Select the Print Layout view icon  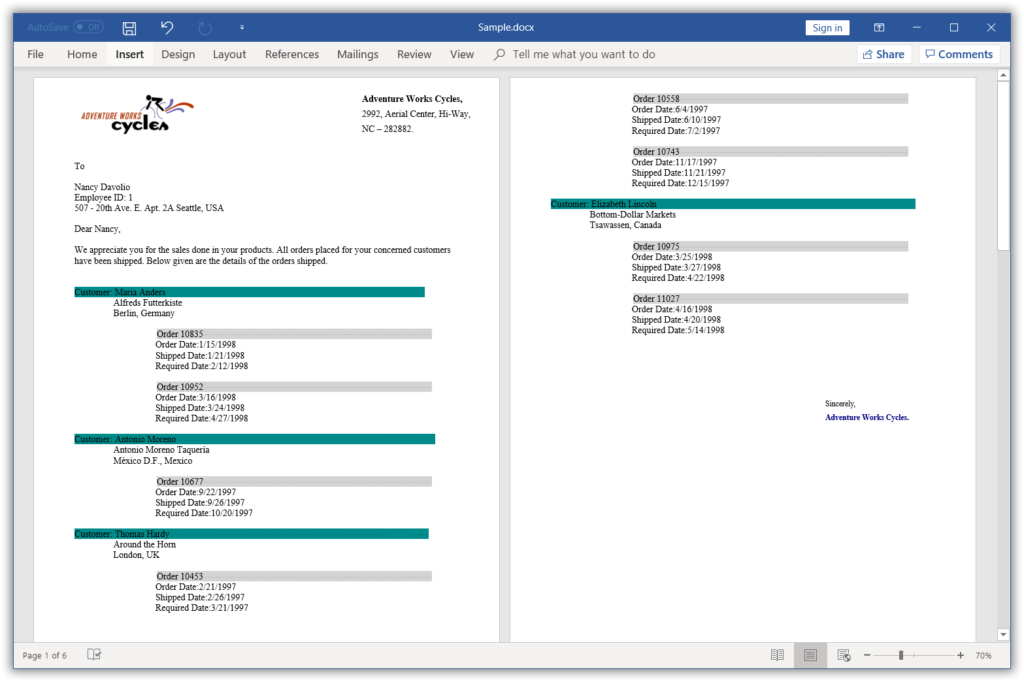tap(810, 655)
